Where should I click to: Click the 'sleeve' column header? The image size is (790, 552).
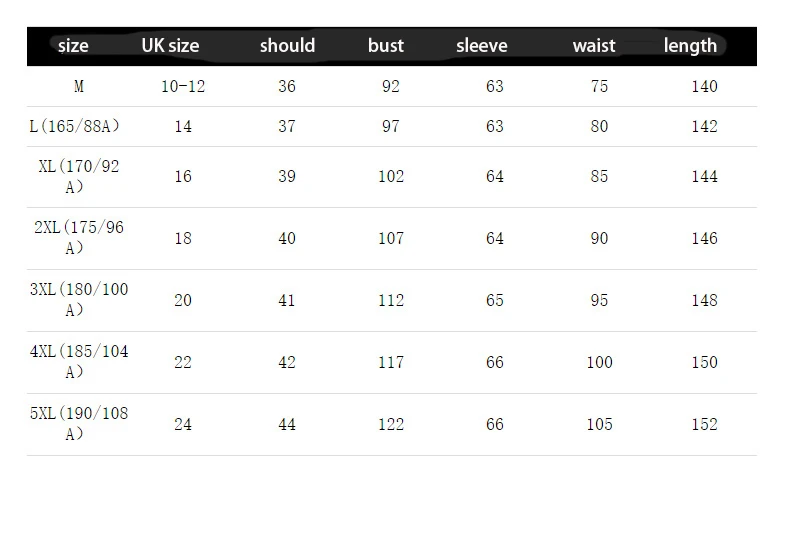coord(482,46)
